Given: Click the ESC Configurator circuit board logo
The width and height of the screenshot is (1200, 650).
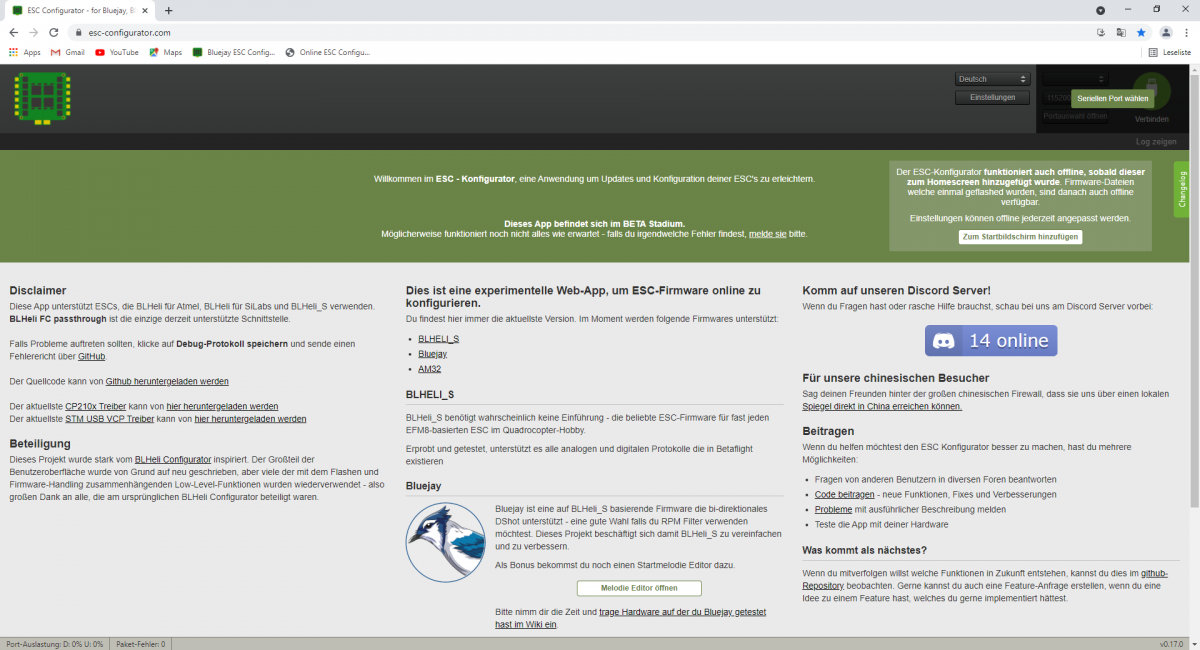Looking at the screenshot, I should tap(42, 98).
